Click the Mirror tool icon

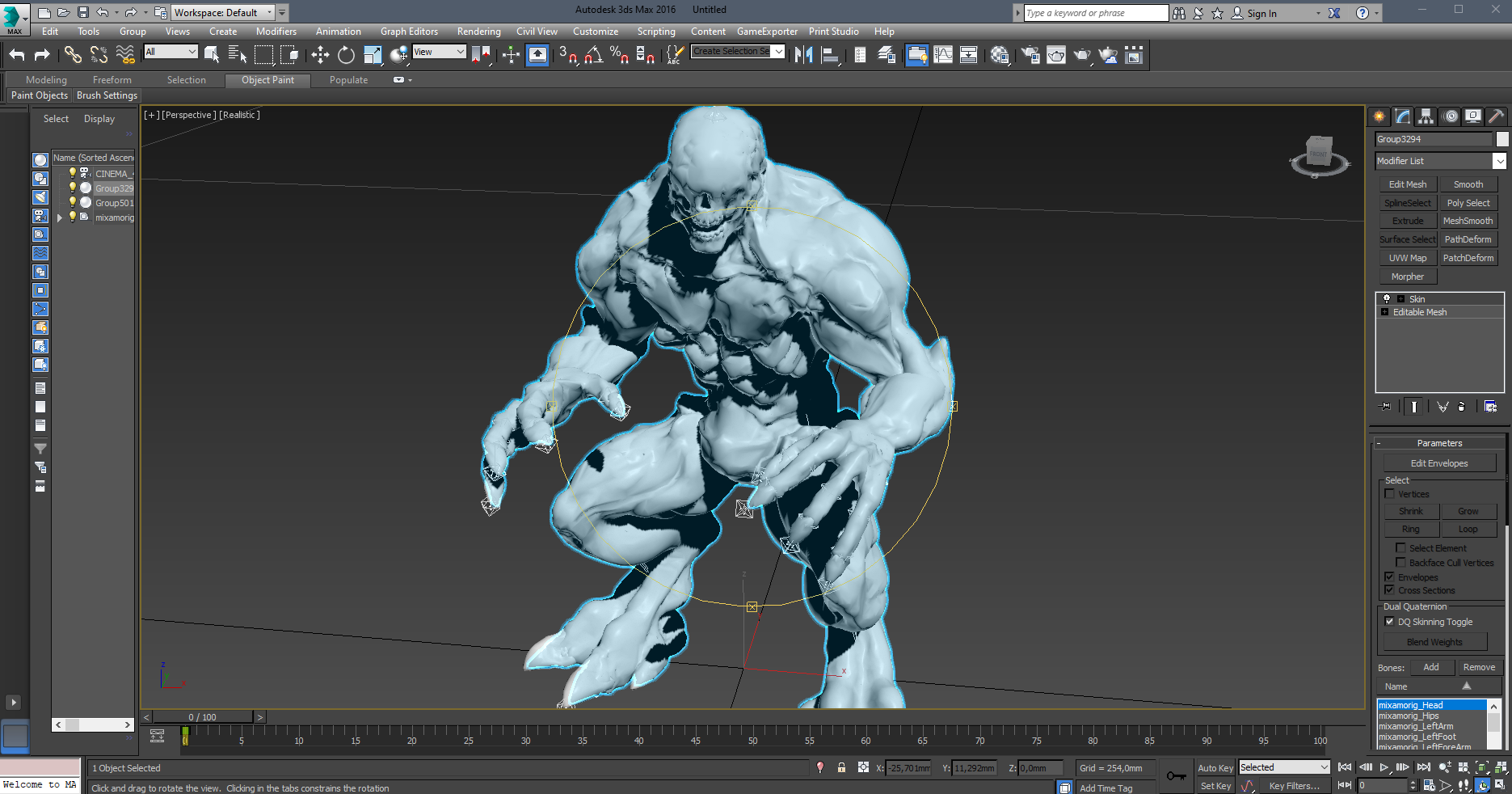click(x=803, y=55)
